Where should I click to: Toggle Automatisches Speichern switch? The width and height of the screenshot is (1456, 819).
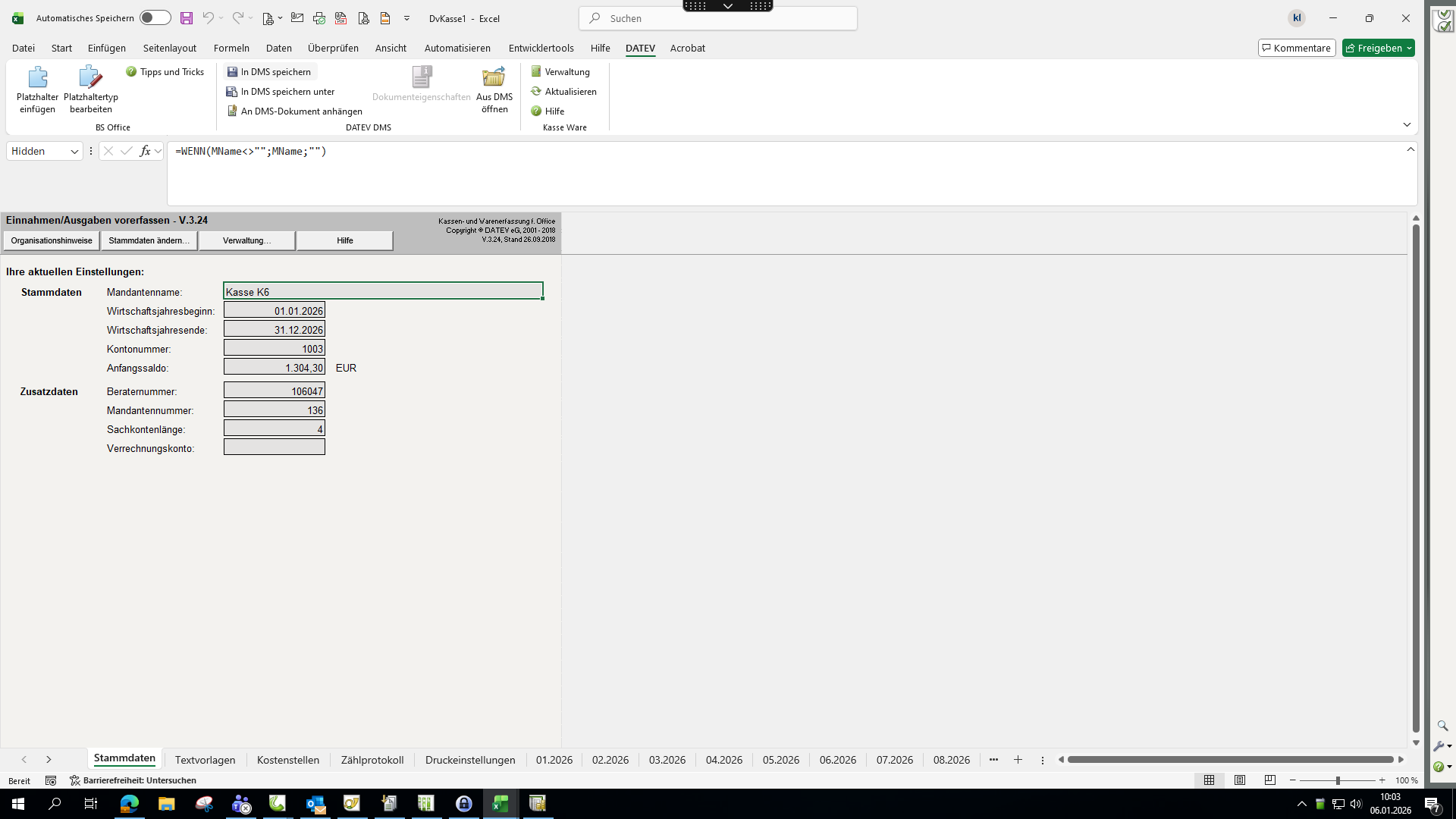155,18
